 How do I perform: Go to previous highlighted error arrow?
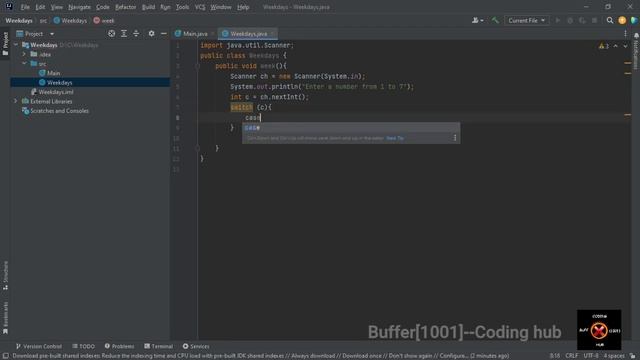(616, 46)
